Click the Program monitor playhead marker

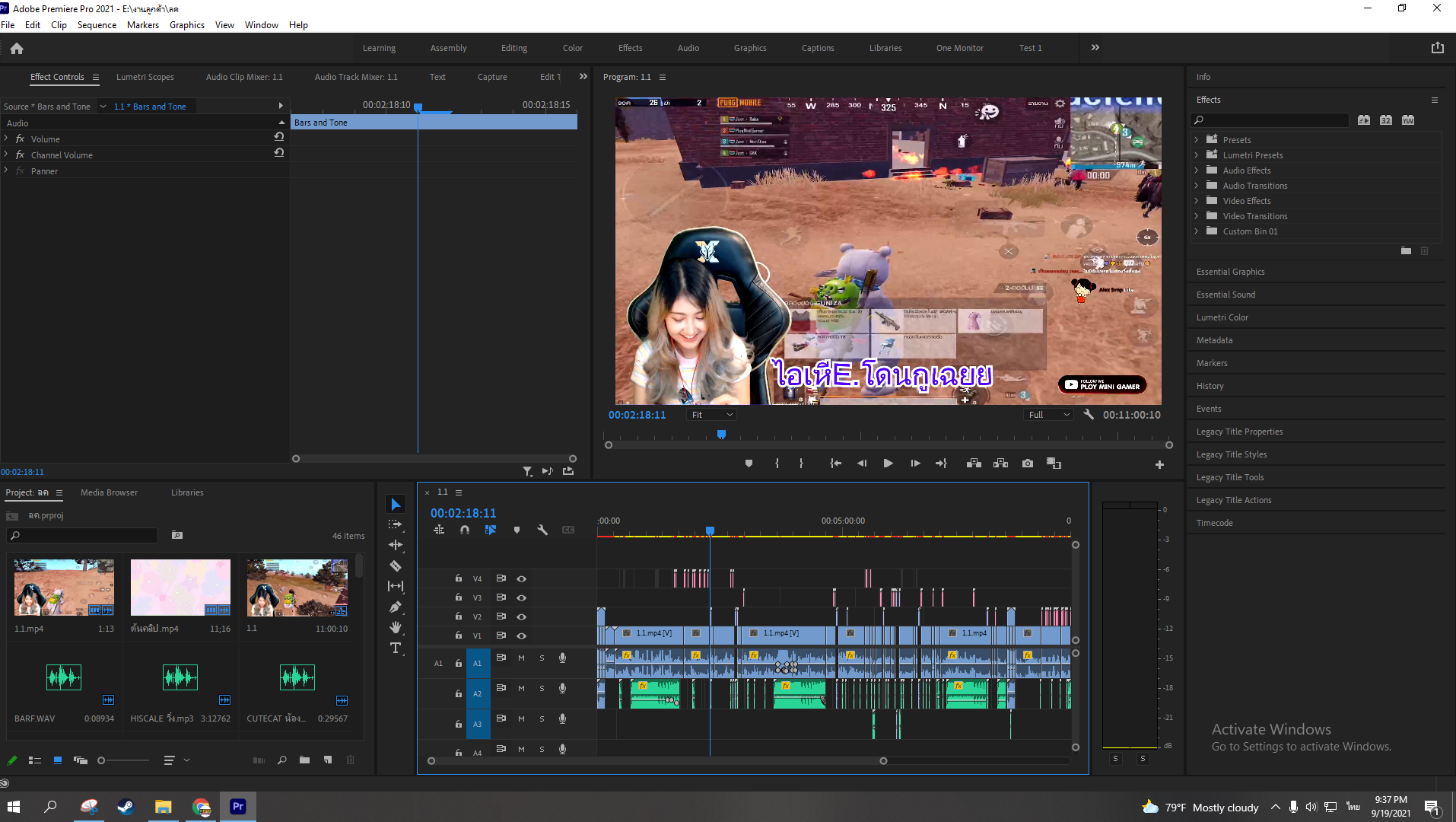pyautogui.click(x=721, y=435)
